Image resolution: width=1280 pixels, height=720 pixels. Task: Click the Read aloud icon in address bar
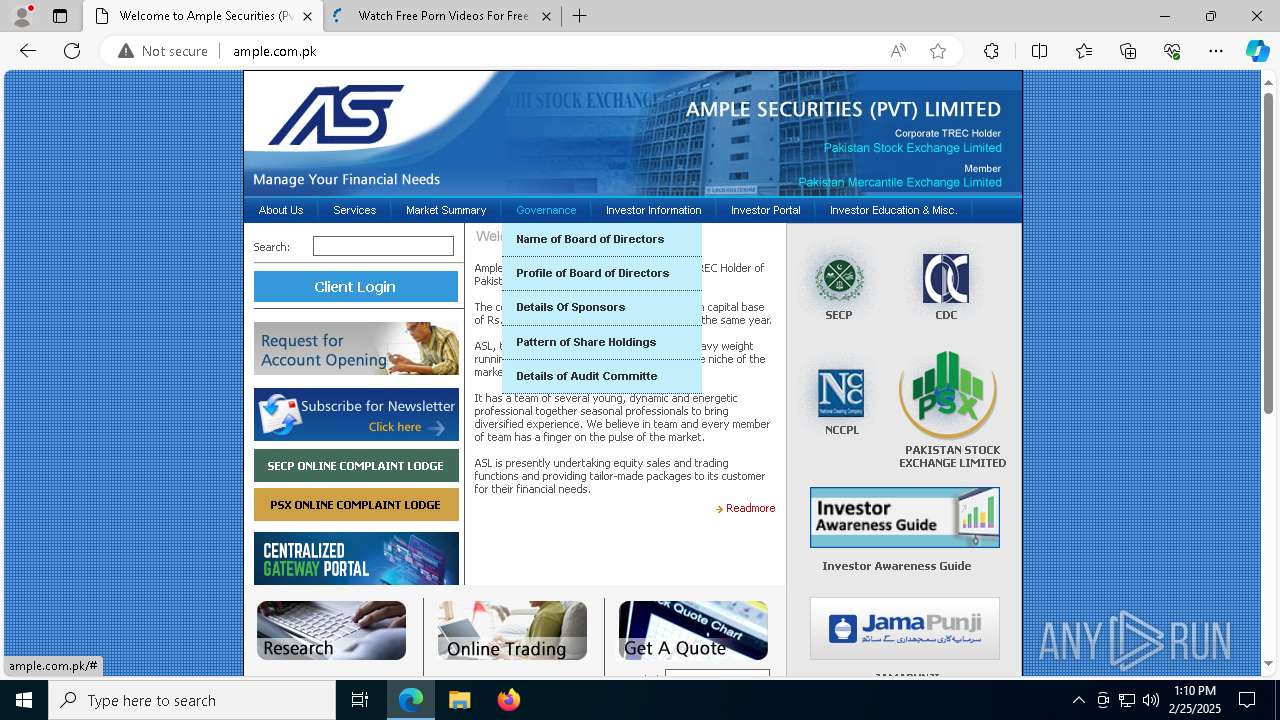[898, 51]
